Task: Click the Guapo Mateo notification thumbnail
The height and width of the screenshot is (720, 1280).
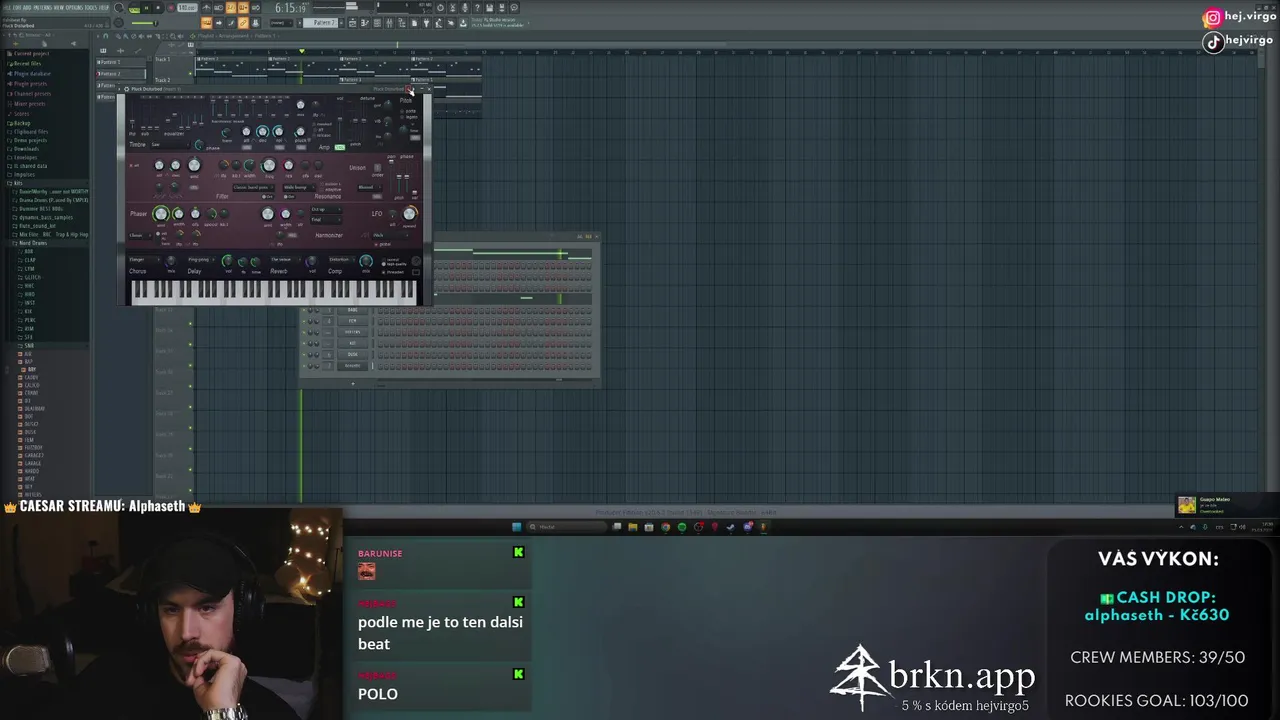Action: click(1187, 505)
